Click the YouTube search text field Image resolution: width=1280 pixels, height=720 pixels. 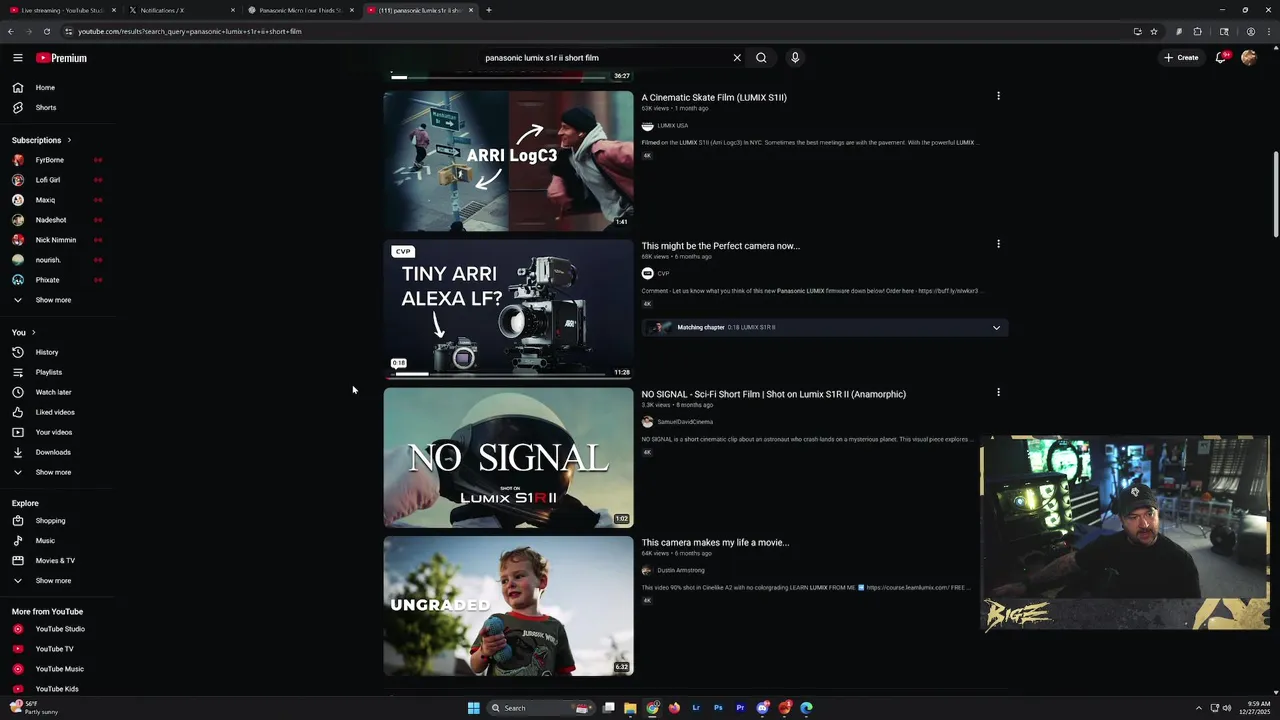coord(603,58)
